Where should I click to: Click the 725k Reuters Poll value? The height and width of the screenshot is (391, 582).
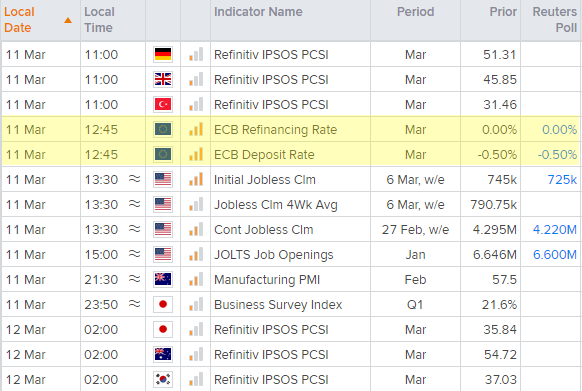click(562, 180)
